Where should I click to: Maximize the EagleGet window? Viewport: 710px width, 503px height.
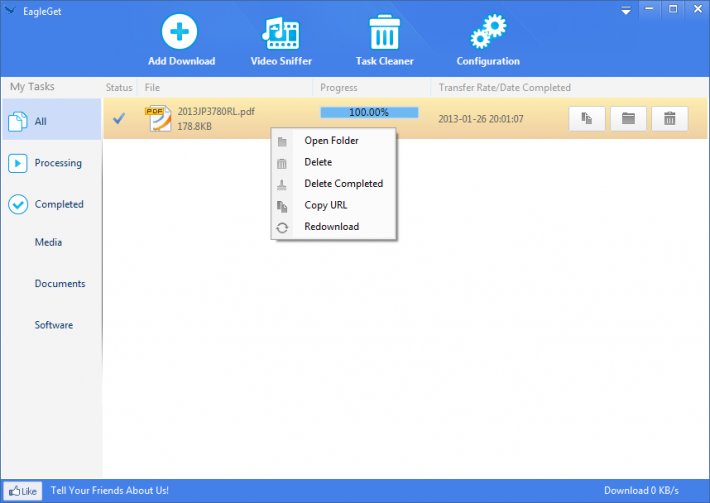coord(673,9)
